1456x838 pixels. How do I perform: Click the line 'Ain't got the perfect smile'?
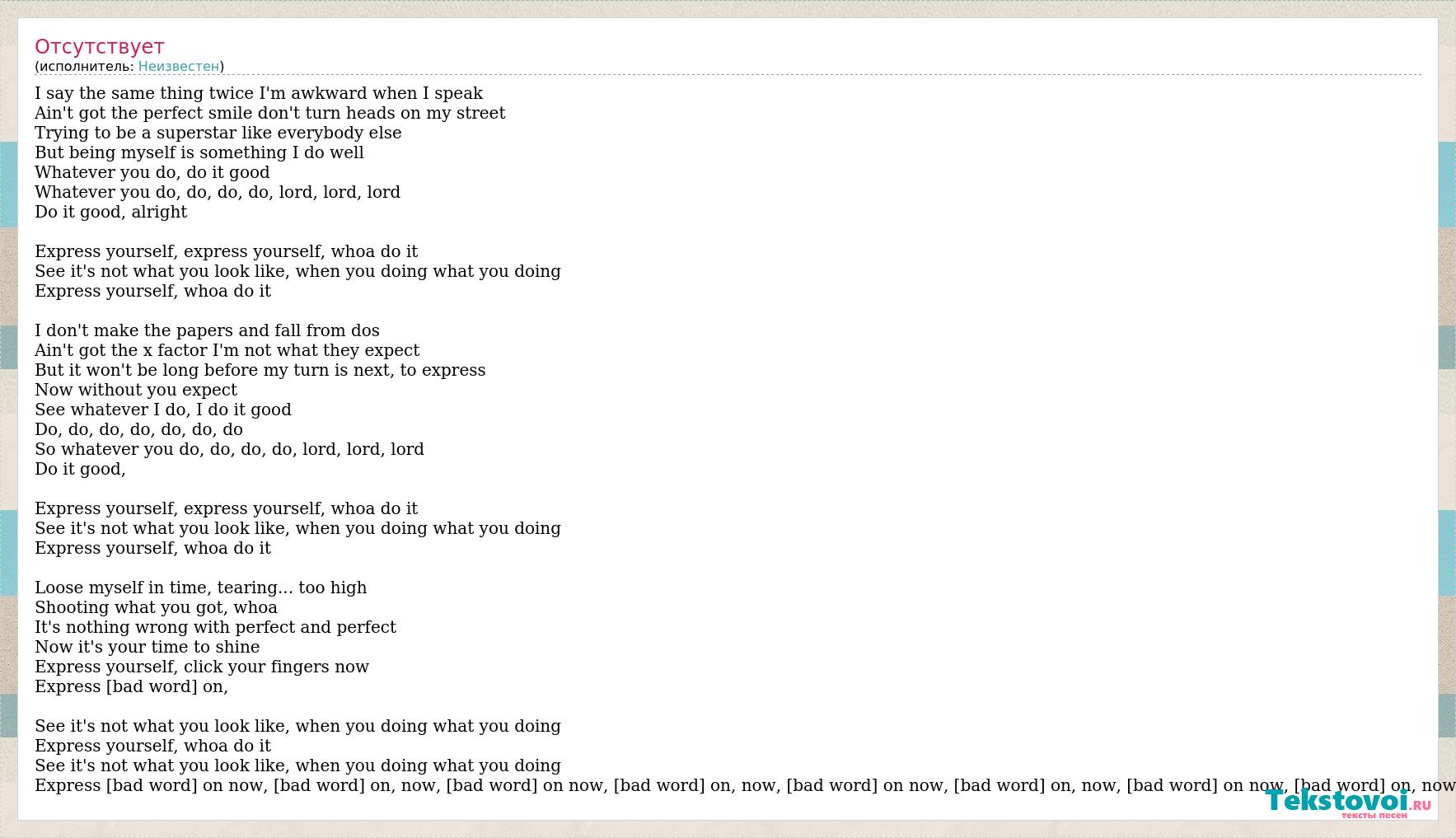[270, 113]
